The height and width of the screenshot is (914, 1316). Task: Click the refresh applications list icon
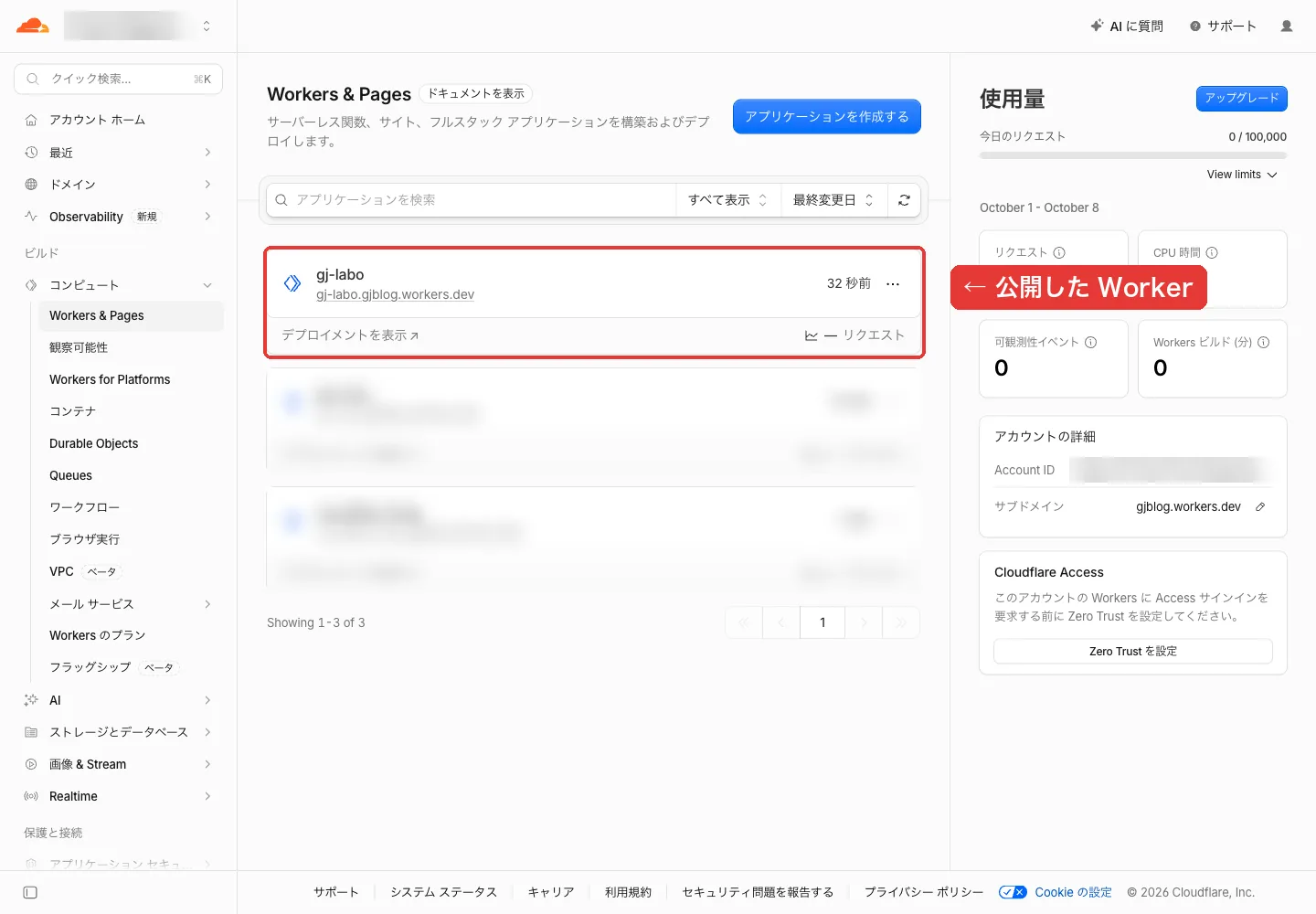[x=904, y=200]
